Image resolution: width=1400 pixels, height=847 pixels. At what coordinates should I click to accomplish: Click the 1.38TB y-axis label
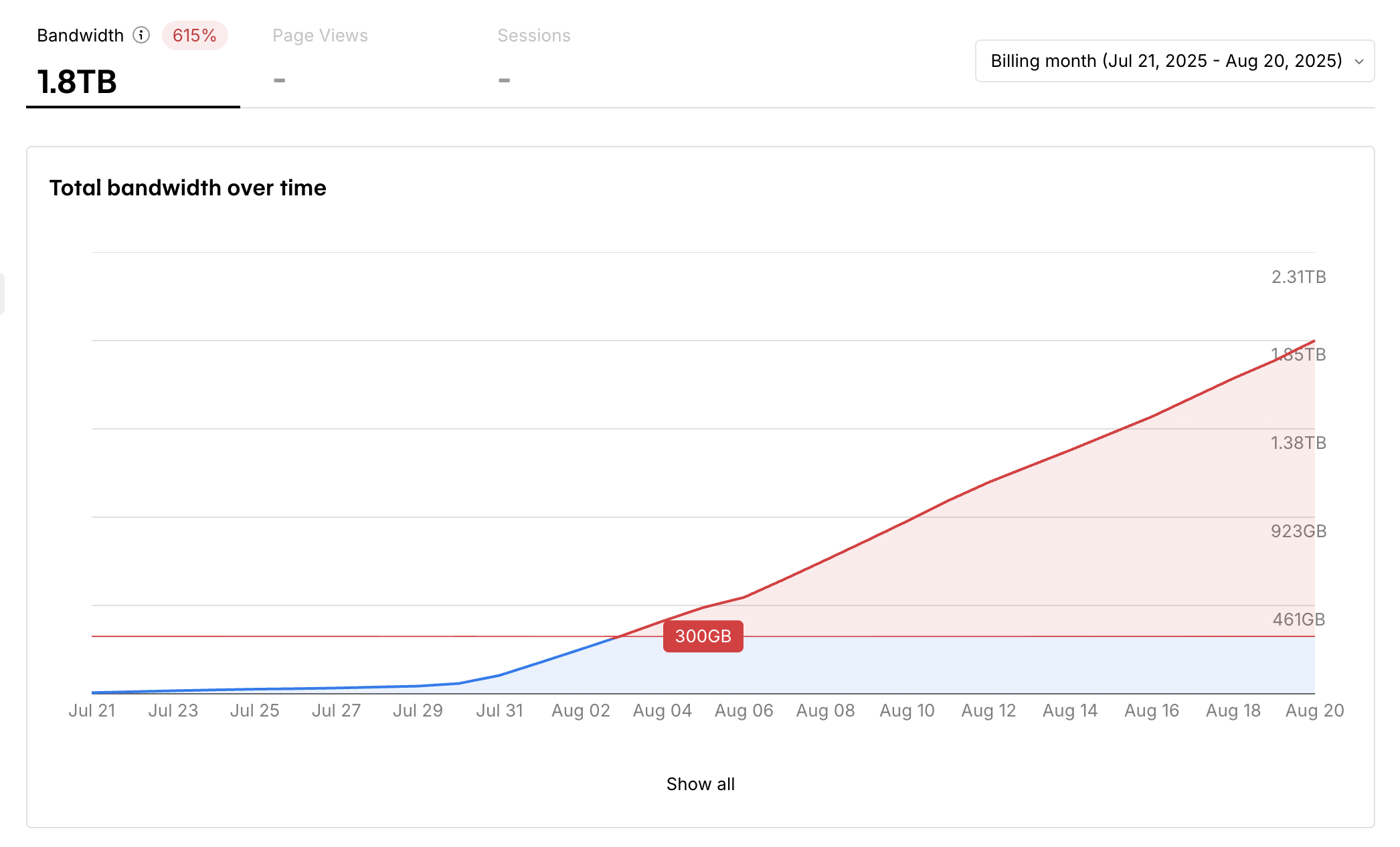tap(1298, 443)
